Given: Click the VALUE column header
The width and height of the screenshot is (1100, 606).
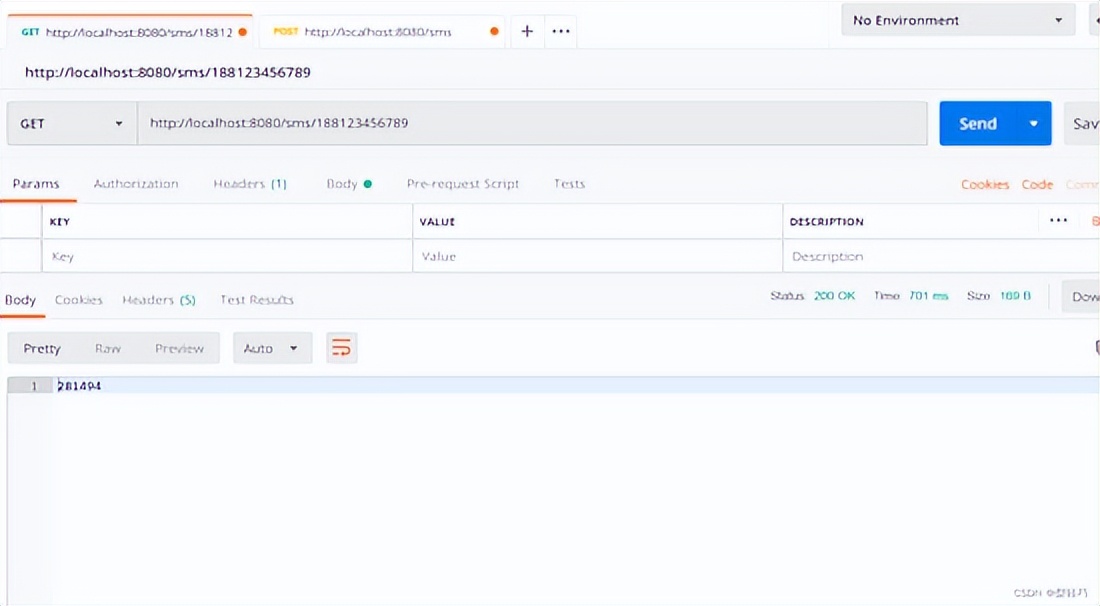Looking at the screenshot, I should [x=437, y=222].
